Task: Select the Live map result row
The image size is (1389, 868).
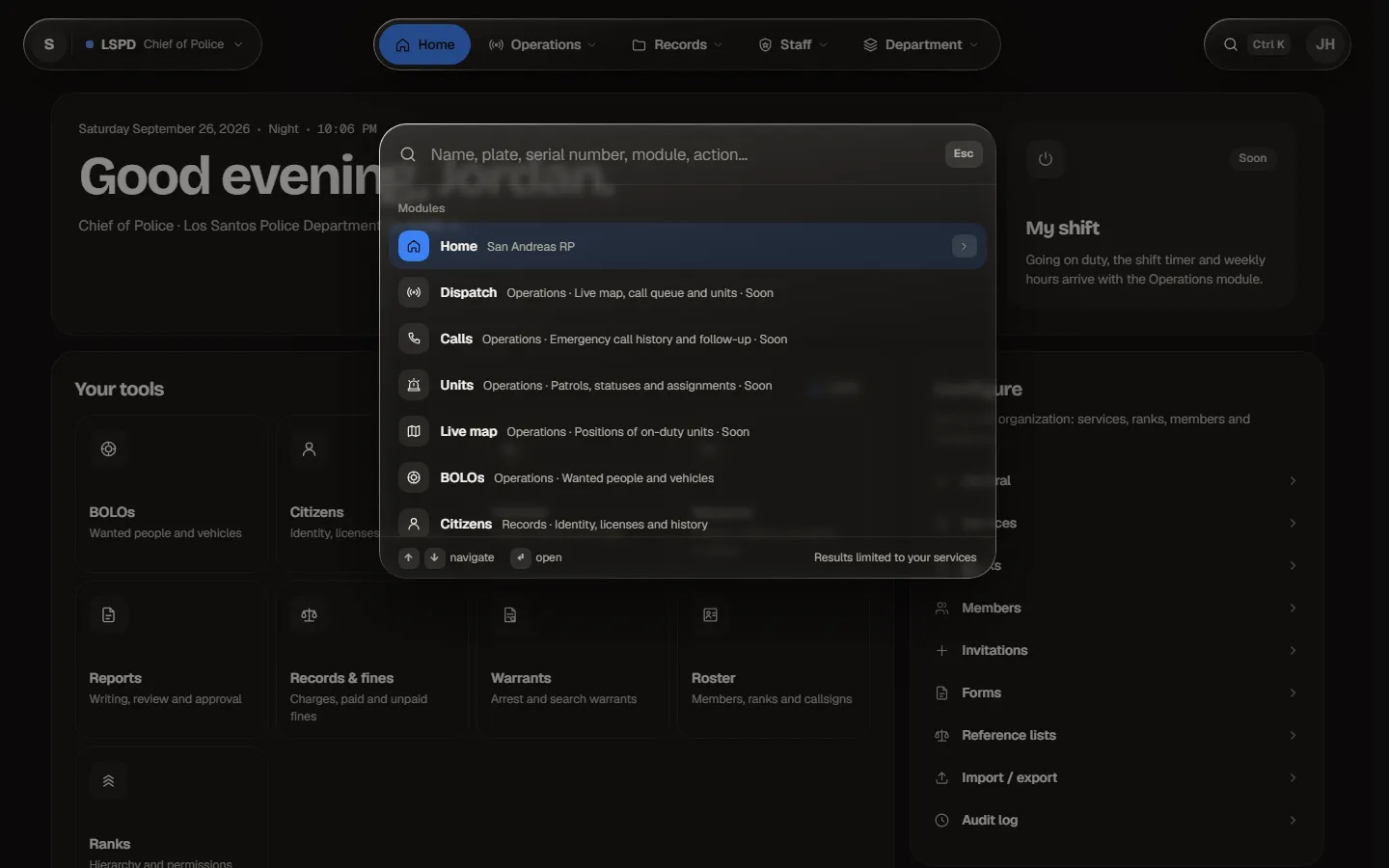Action: point(688,432)
